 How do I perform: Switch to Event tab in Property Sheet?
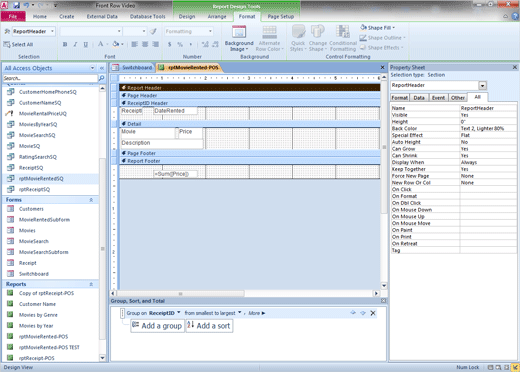tap(438, 98)
